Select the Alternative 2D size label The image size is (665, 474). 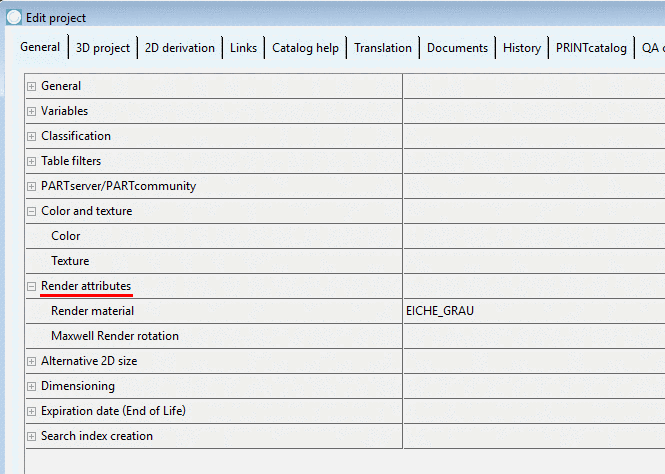pyautogui.click(x=89, y=361)
